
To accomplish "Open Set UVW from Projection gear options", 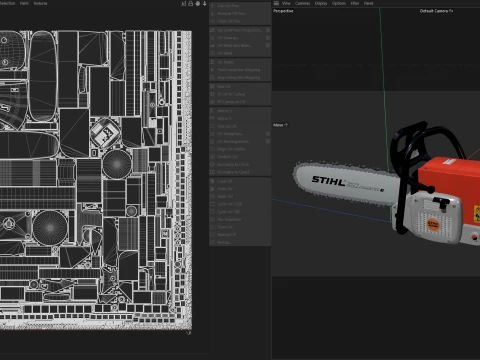I will (268, 30).
